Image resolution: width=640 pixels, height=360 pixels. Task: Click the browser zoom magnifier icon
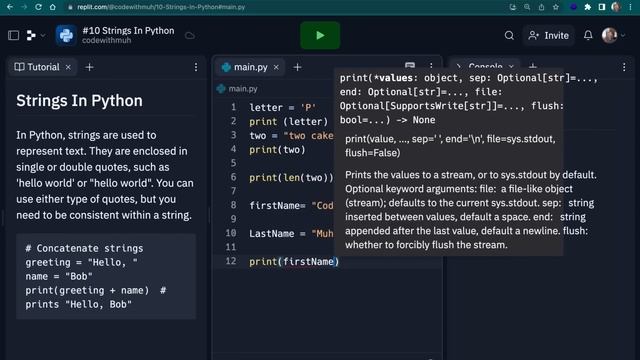coord(527,7)
